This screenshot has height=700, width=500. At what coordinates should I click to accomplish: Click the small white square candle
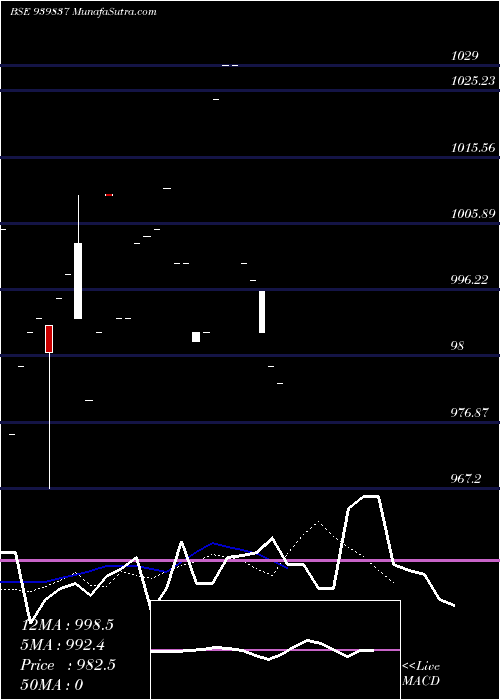[x=196, y=337]
